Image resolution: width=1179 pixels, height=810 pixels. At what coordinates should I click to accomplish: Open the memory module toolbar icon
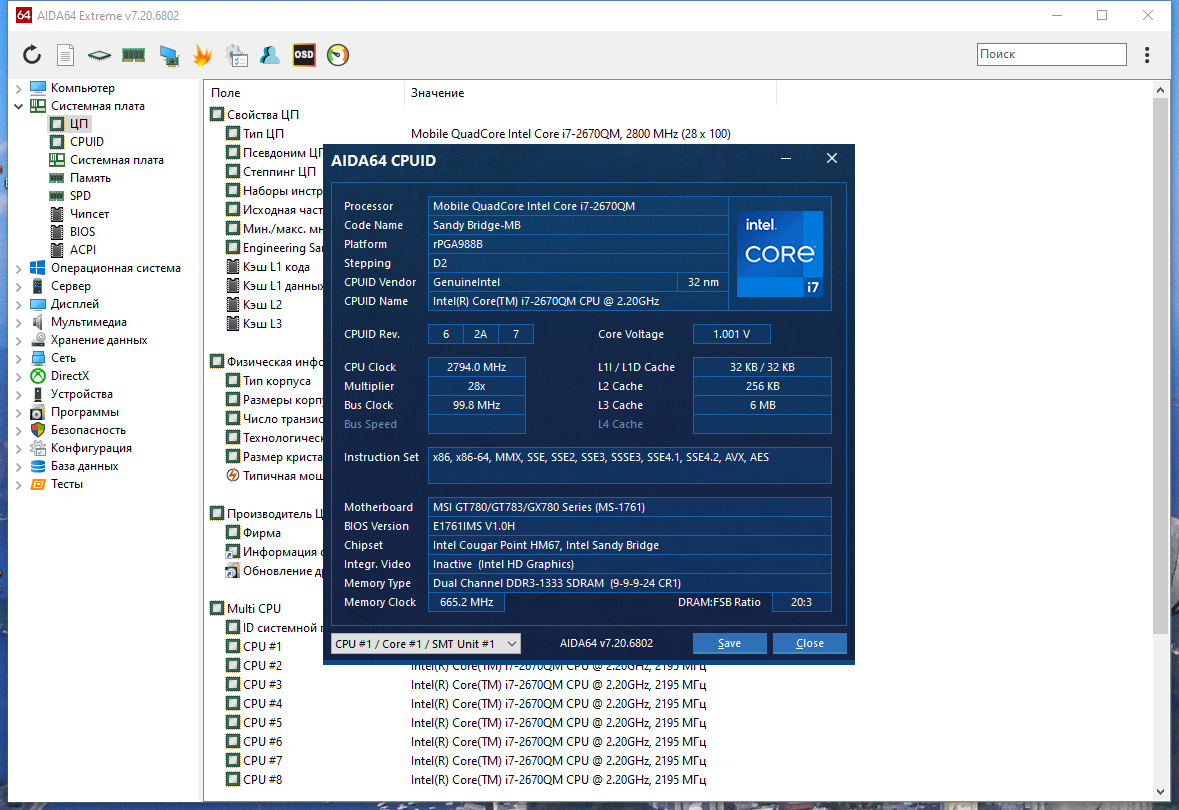[133, 55]
